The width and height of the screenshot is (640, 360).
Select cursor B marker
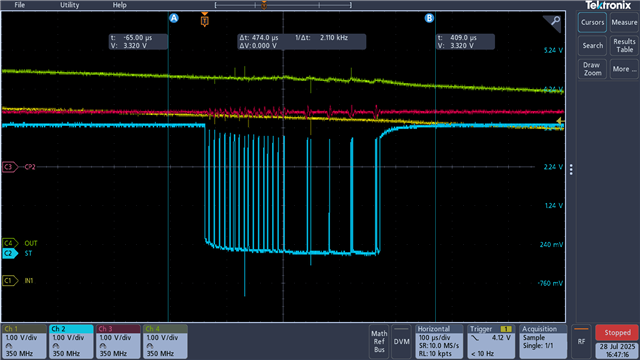[429, 18]
